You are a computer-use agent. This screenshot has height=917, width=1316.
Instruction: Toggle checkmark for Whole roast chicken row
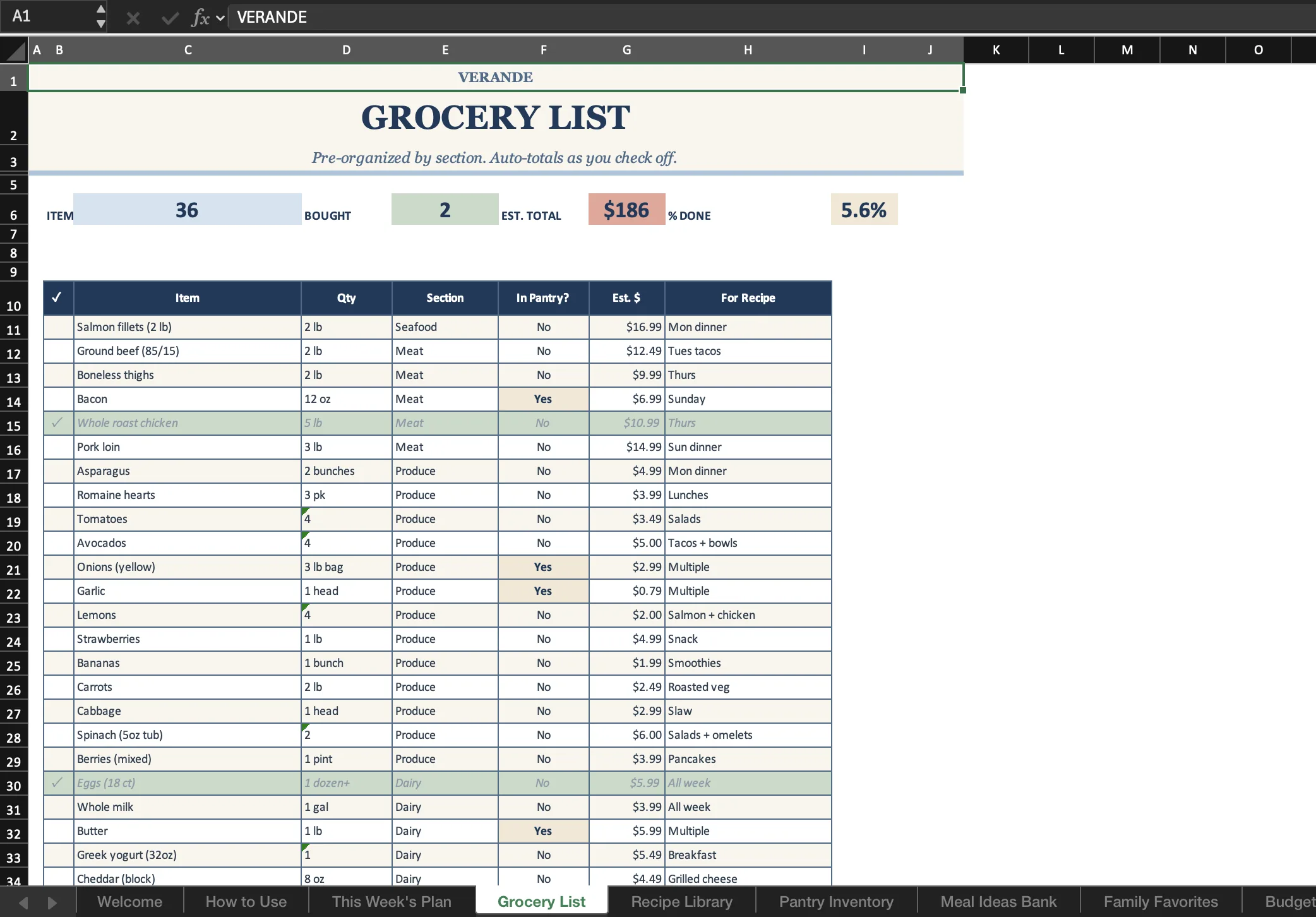[58, 423]
